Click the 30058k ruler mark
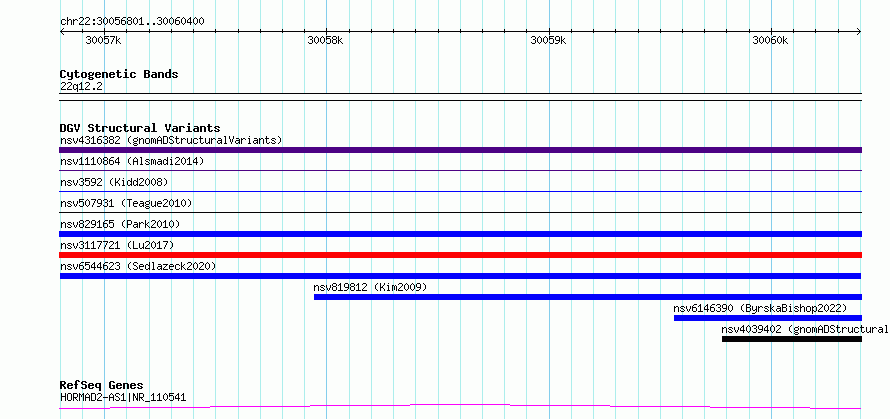The height and width of the screenshot is (419, 890). [325, 40]
